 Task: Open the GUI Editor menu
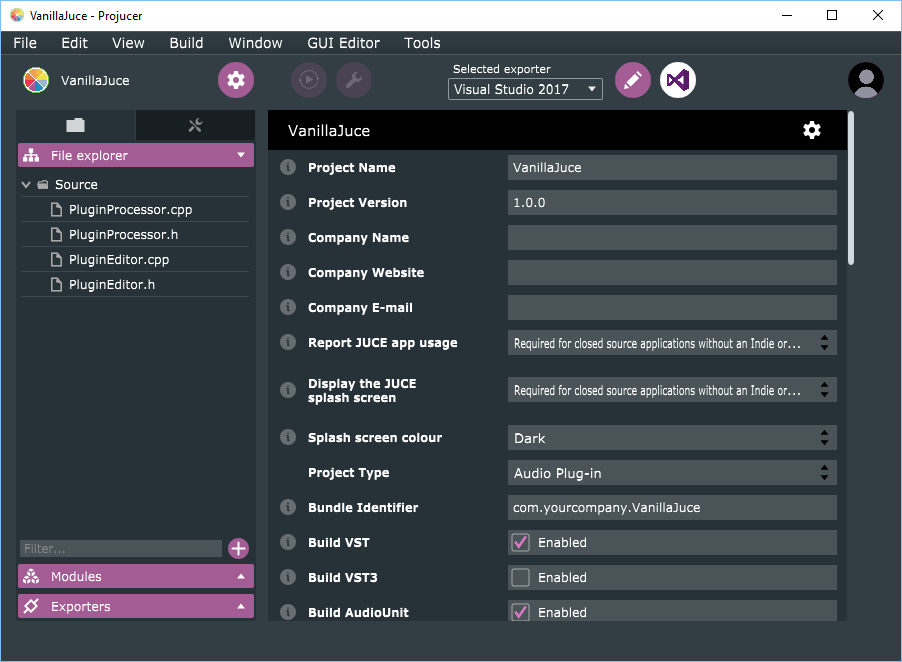point(343,43)
